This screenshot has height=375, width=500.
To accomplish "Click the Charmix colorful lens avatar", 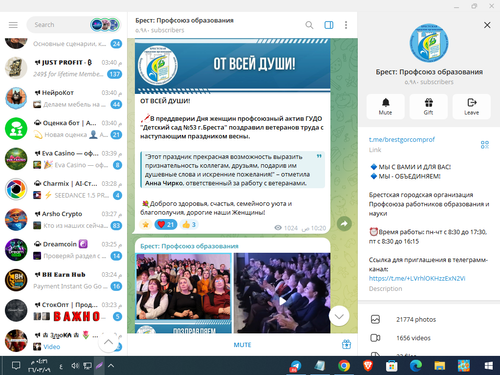I will 16,189.
